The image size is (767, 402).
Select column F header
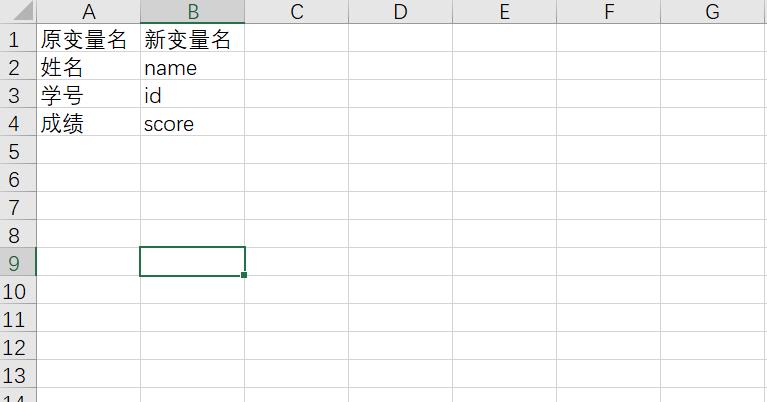pyautogui.click(x=609, y=11)
